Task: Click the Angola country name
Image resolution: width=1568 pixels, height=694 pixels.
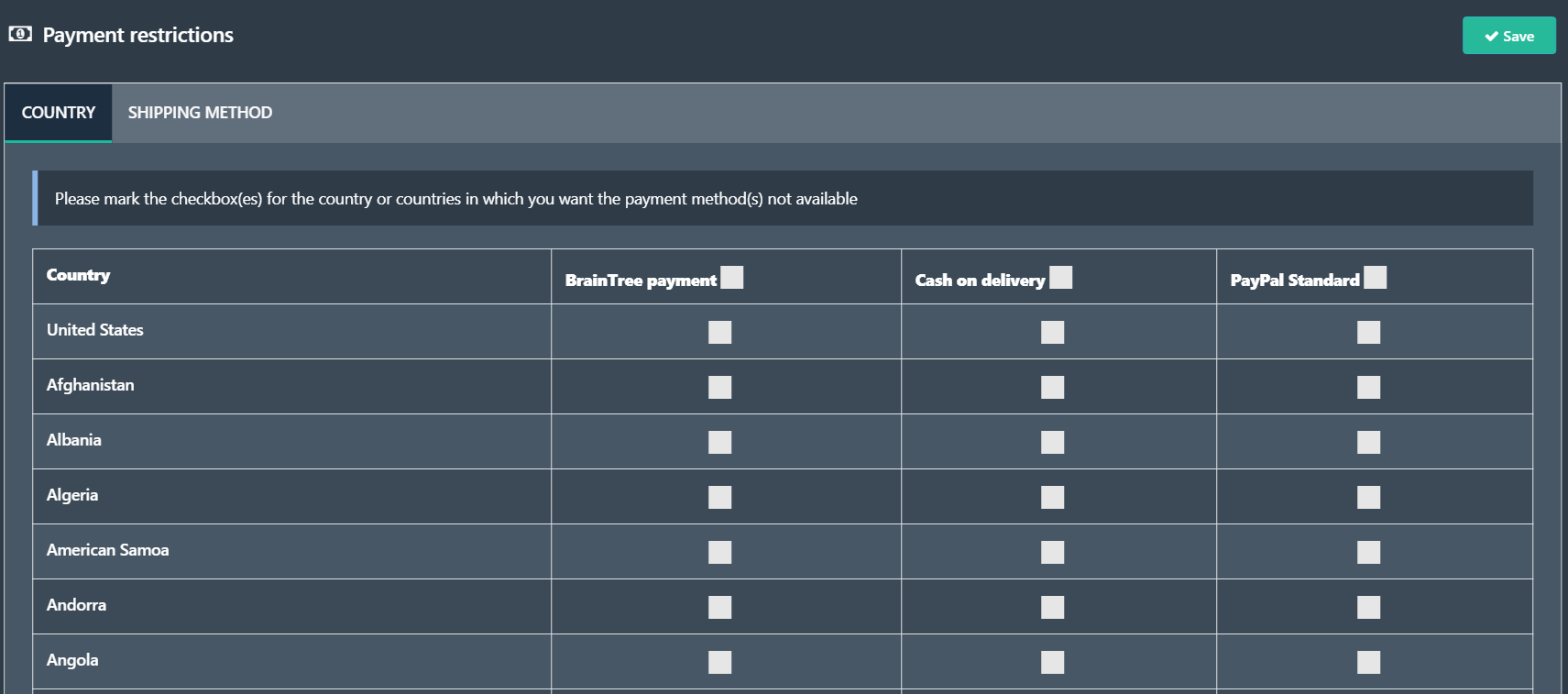Action: (72, 660)
